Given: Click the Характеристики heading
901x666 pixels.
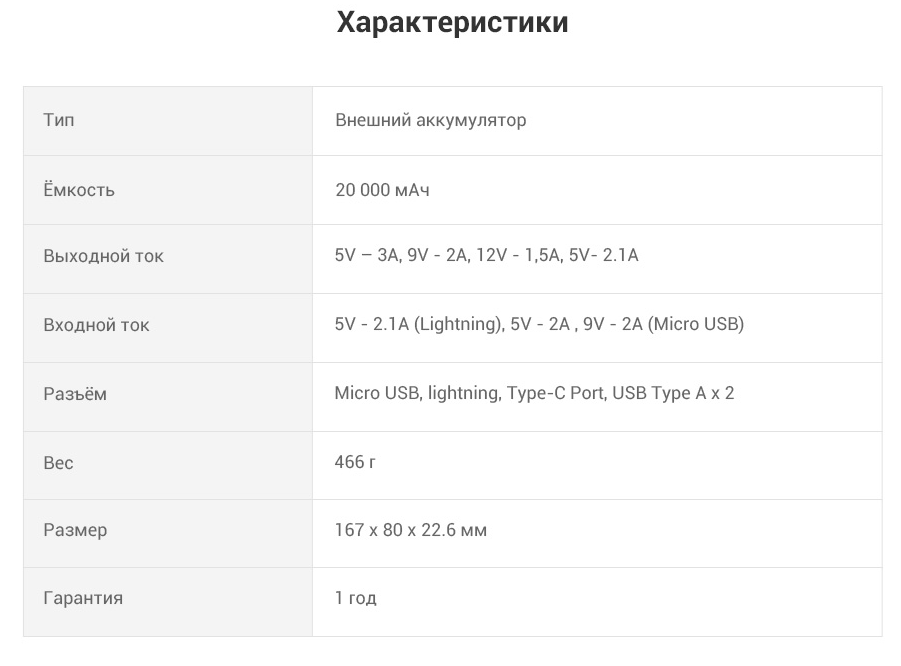Looking at the screenshot, I should 452,23.
